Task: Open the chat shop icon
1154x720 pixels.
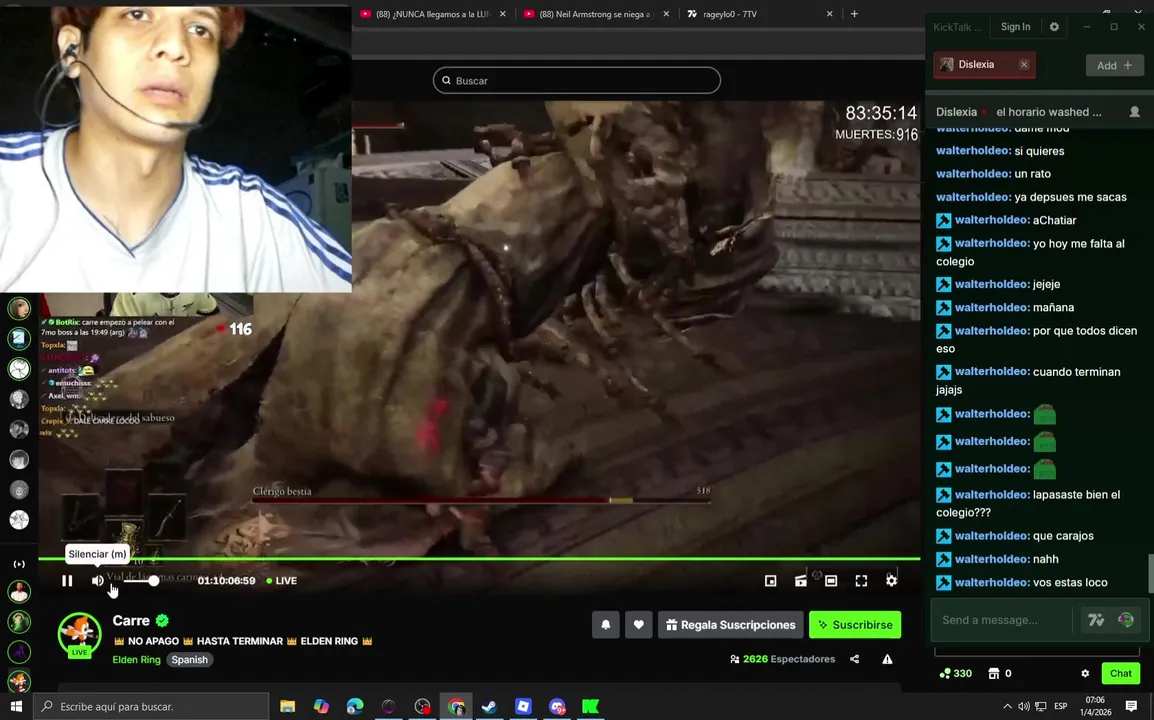Action: (x=994, y=674)
